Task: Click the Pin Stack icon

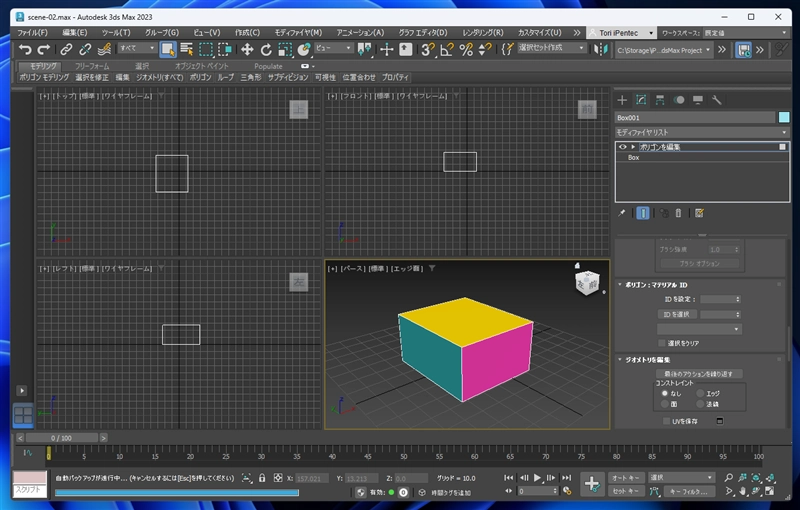Action: [621, 213]
